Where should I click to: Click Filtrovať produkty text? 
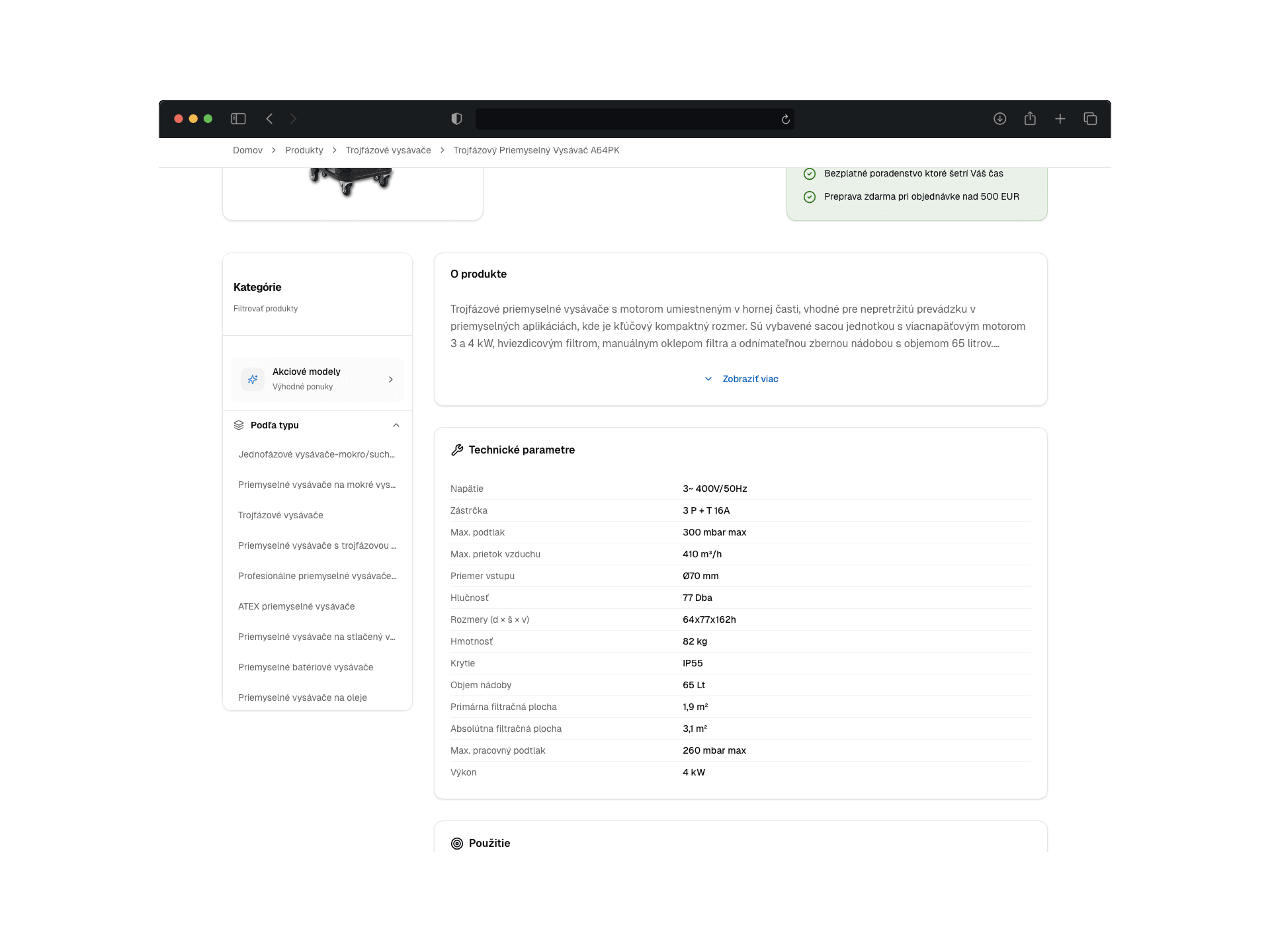pyautogui.click(x=265, y=309)
